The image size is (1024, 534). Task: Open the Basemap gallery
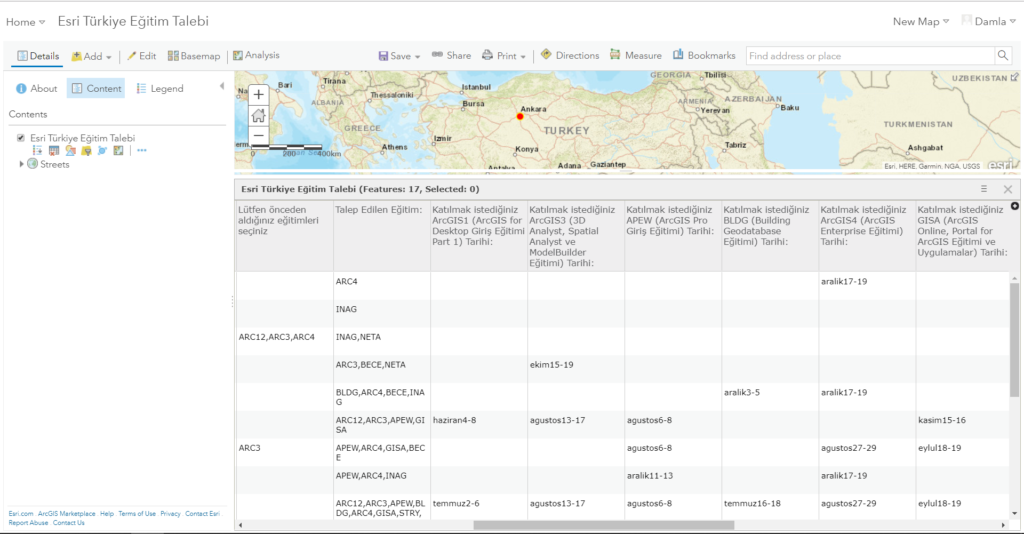click(194, 56)
